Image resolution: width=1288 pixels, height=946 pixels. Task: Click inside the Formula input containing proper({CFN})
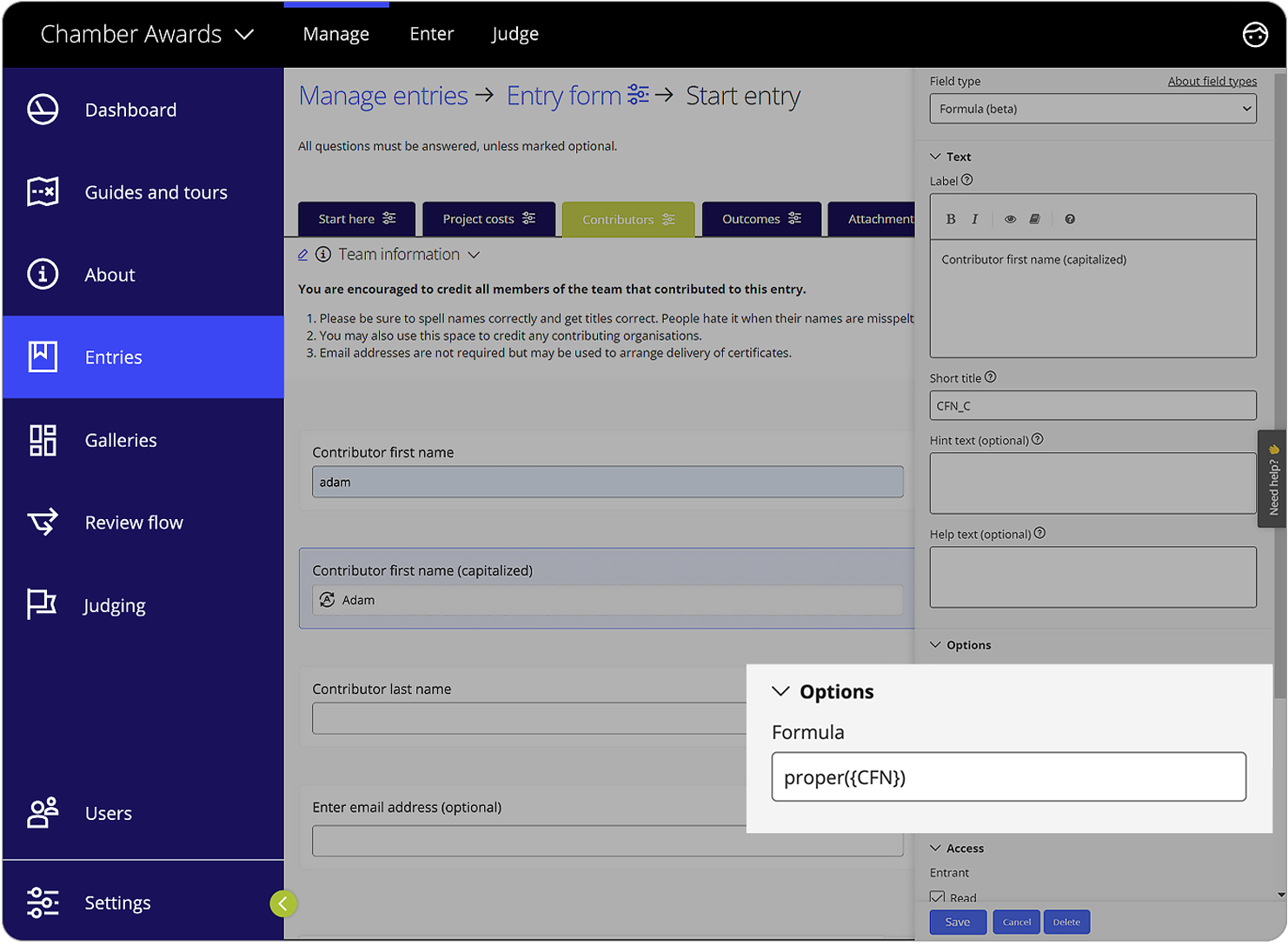pos(1008,776)
